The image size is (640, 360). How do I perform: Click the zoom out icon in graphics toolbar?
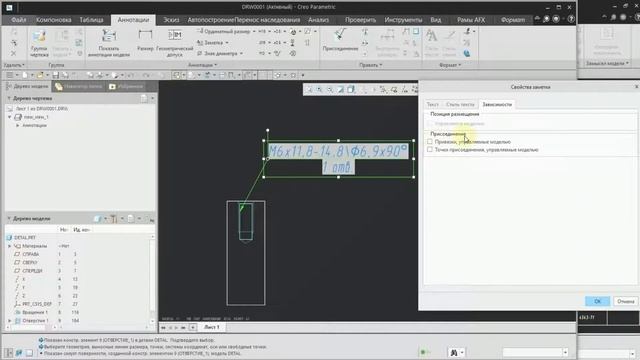pyautogui.click(x=330, y=89)
